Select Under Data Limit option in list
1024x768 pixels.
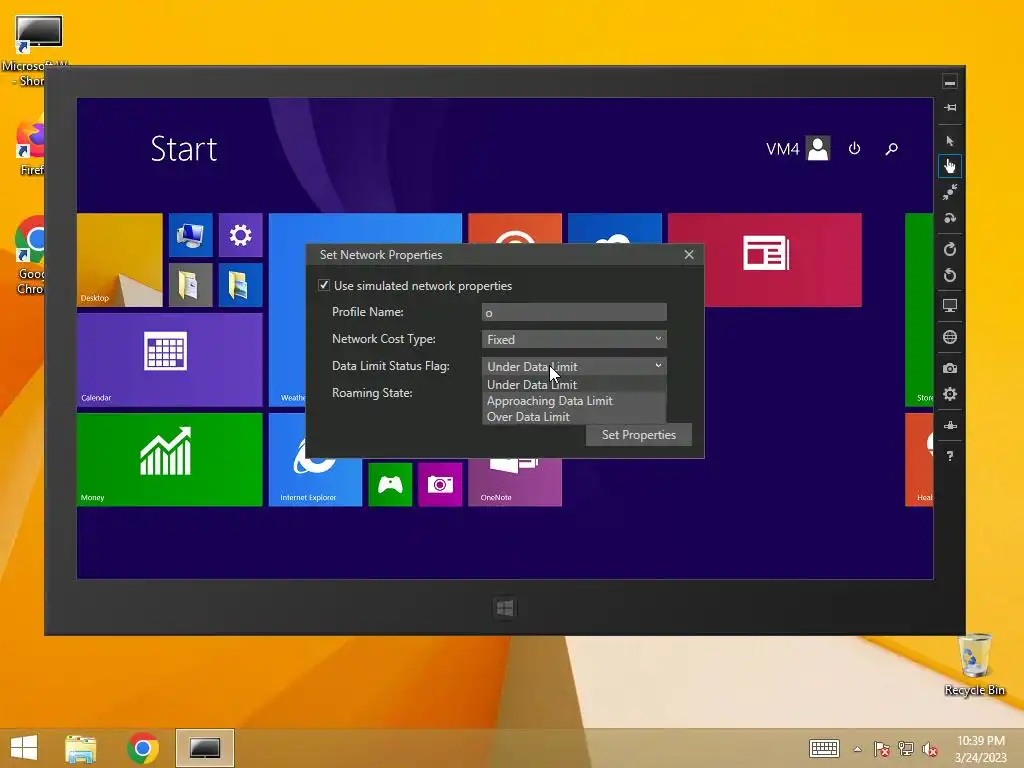point(574,385)
